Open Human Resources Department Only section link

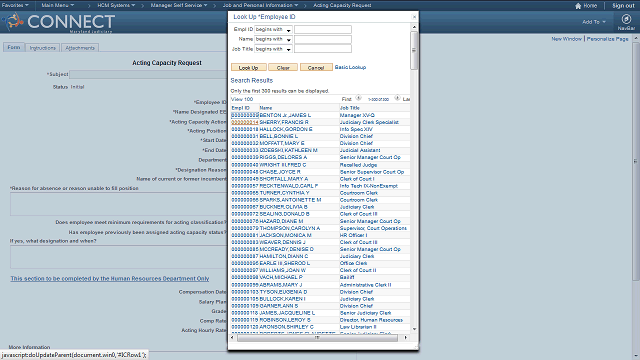click(110, 278)
